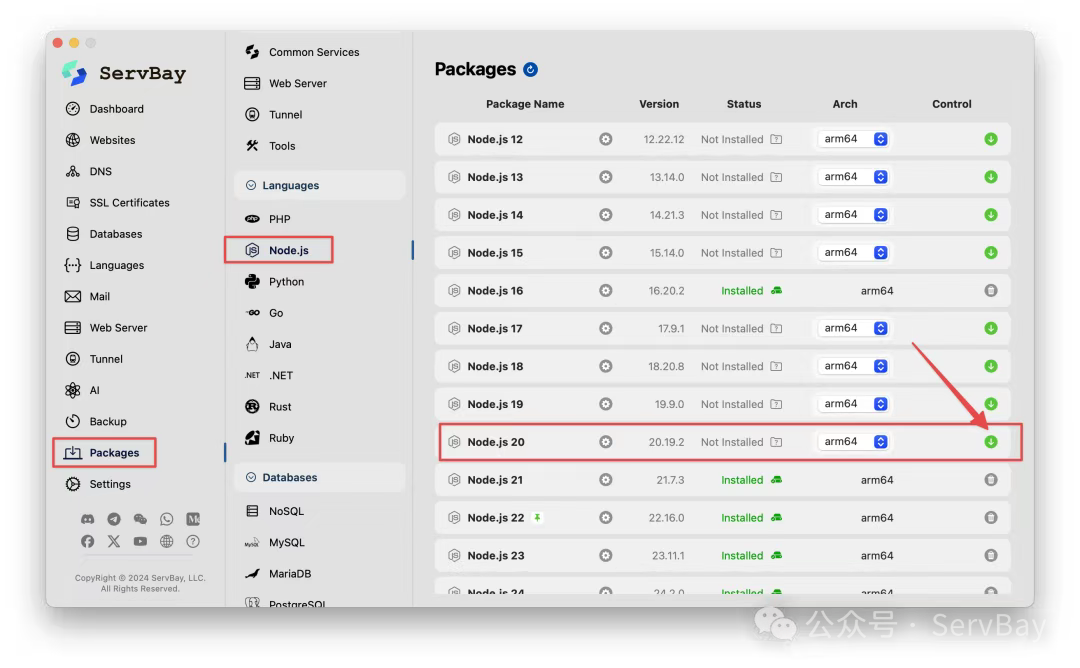1080x668 pixels.
Task: Click the Package Name column header
Action: (525, 104)
